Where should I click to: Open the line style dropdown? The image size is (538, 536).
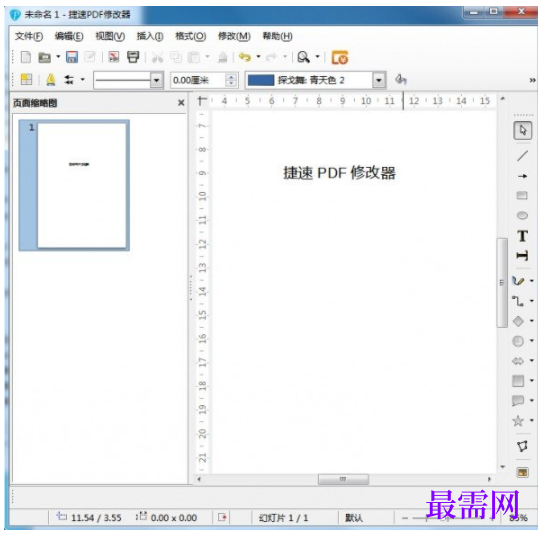coord(156,80)
